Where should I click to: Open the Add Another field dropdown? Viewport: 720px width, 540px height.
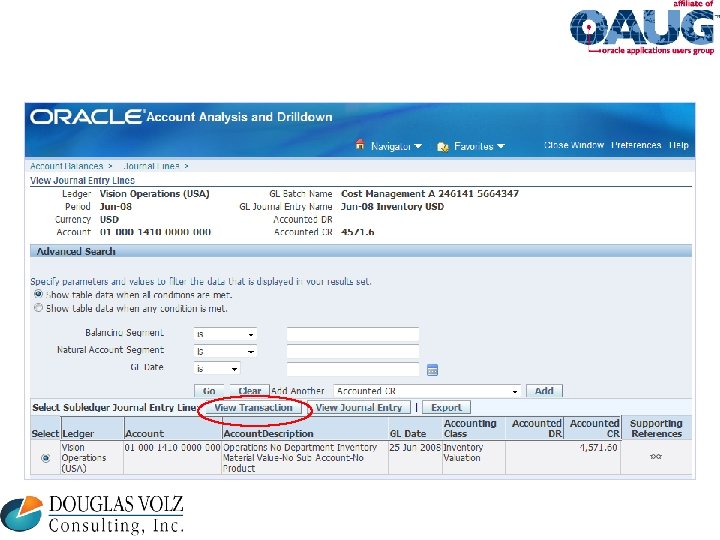coord(427,391)
